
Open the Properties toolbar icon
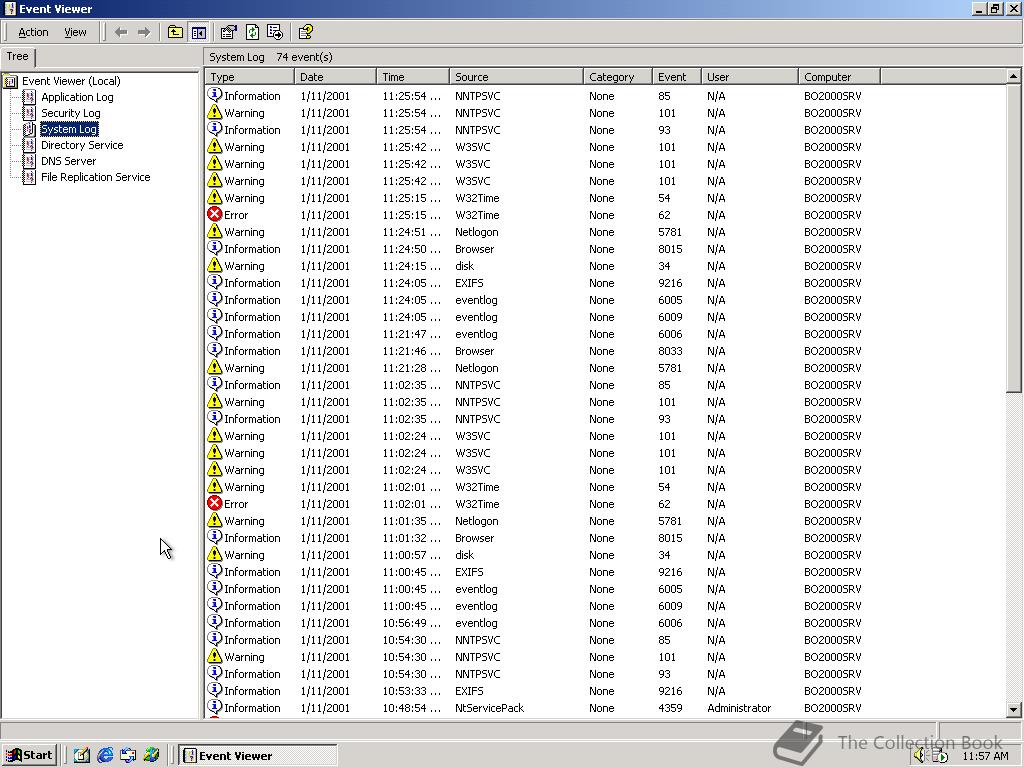[x=229, y=32]
